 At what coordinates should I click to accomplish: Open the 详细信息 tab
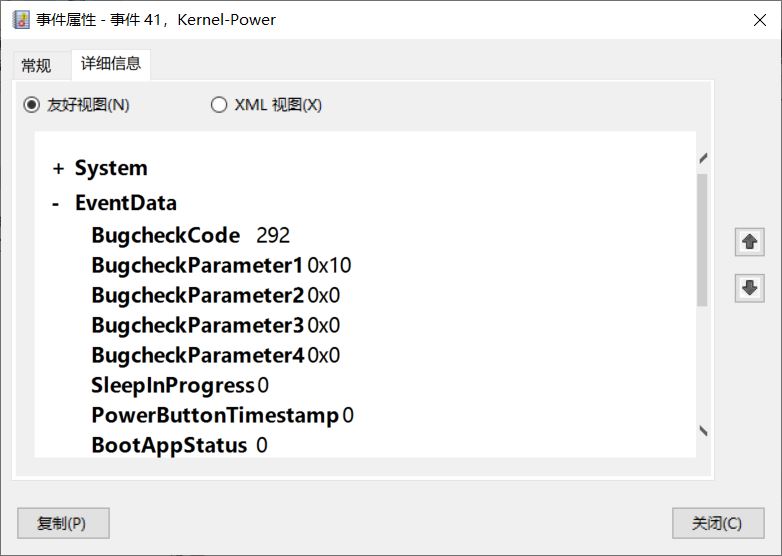tap(111, 64)
